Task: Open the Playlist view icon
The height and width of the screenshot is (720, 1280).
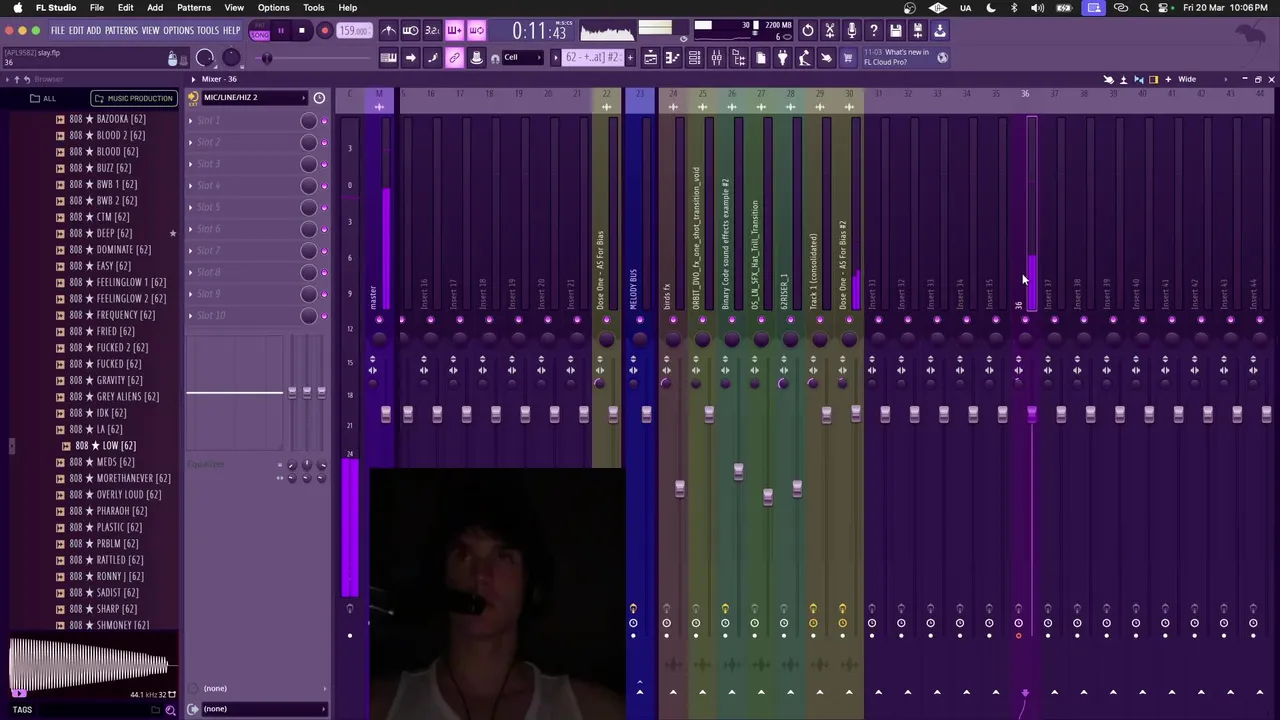Action: (650, 58)
